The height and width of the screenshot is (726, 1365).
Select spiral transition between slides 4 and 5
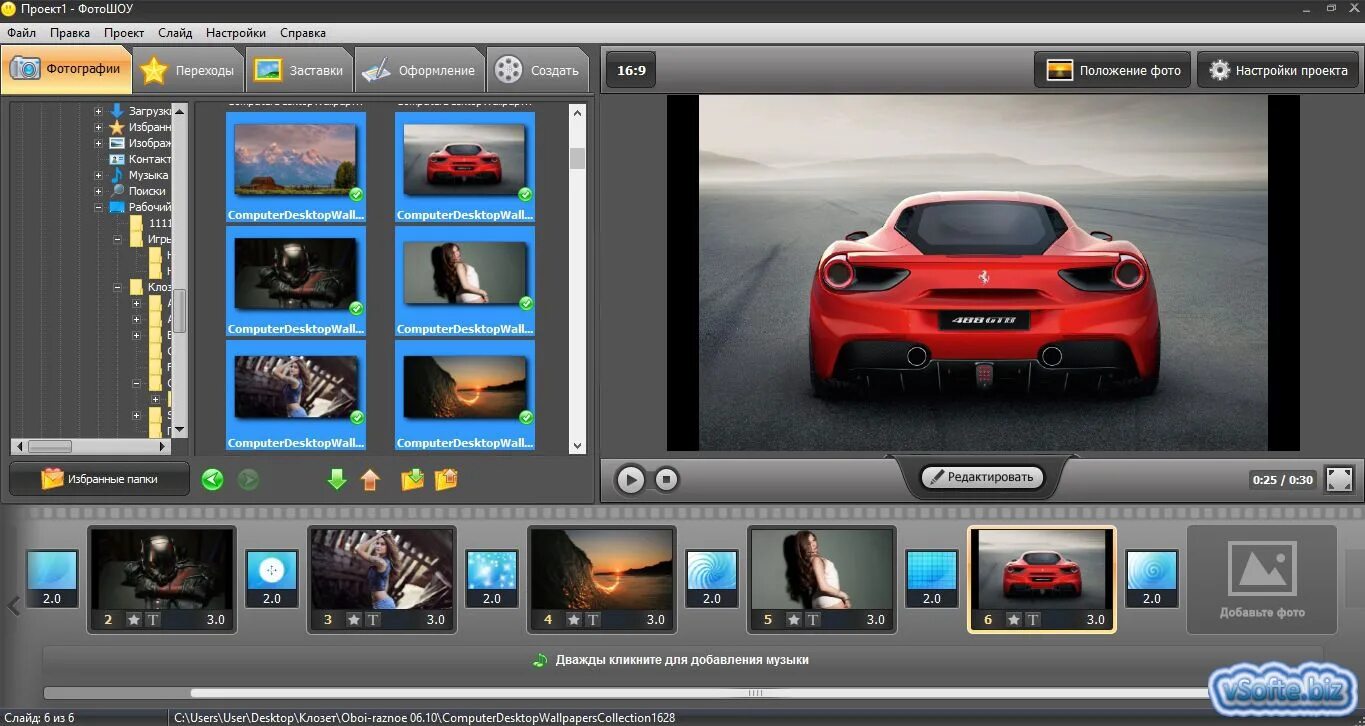[x=712, y=579]
